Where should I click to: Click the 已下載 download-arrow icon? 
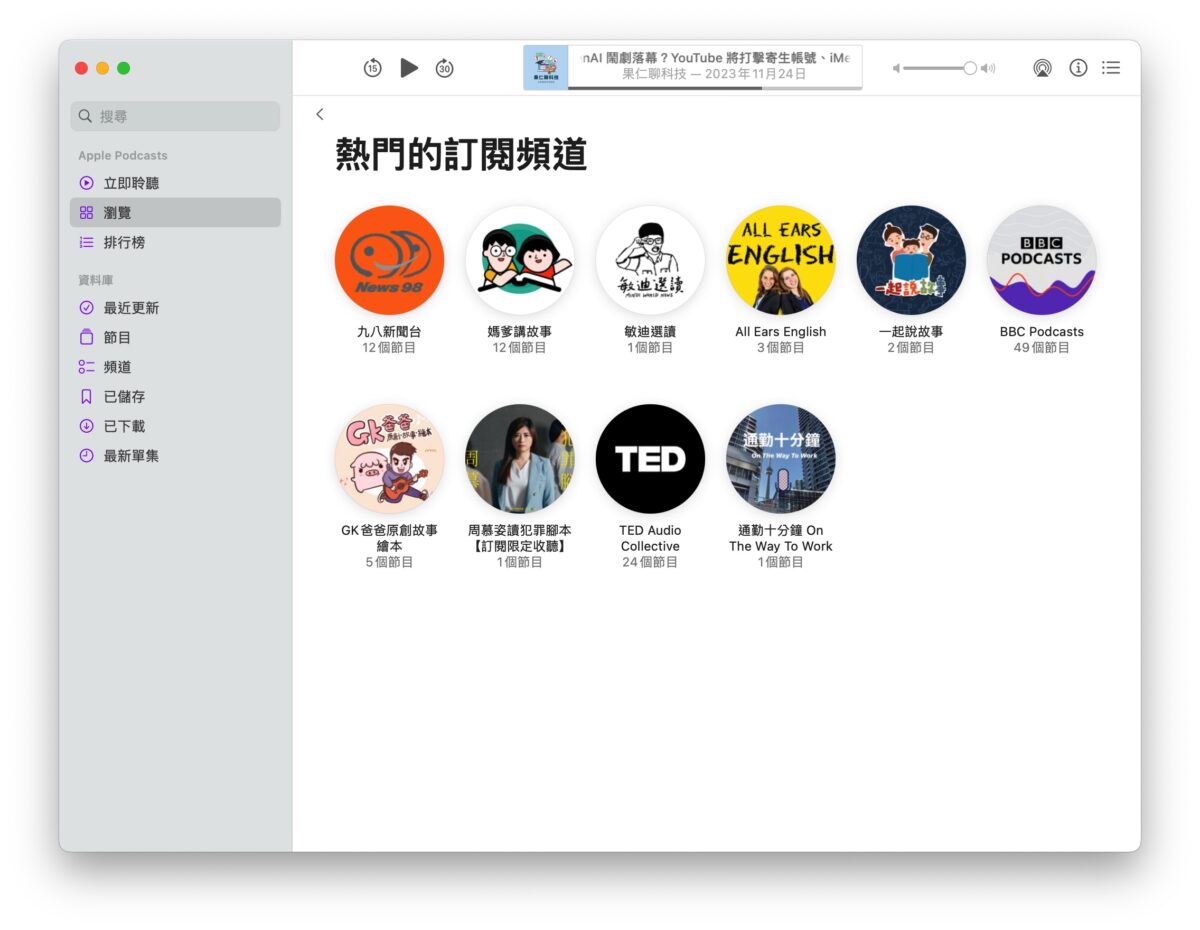pos(86,426)
